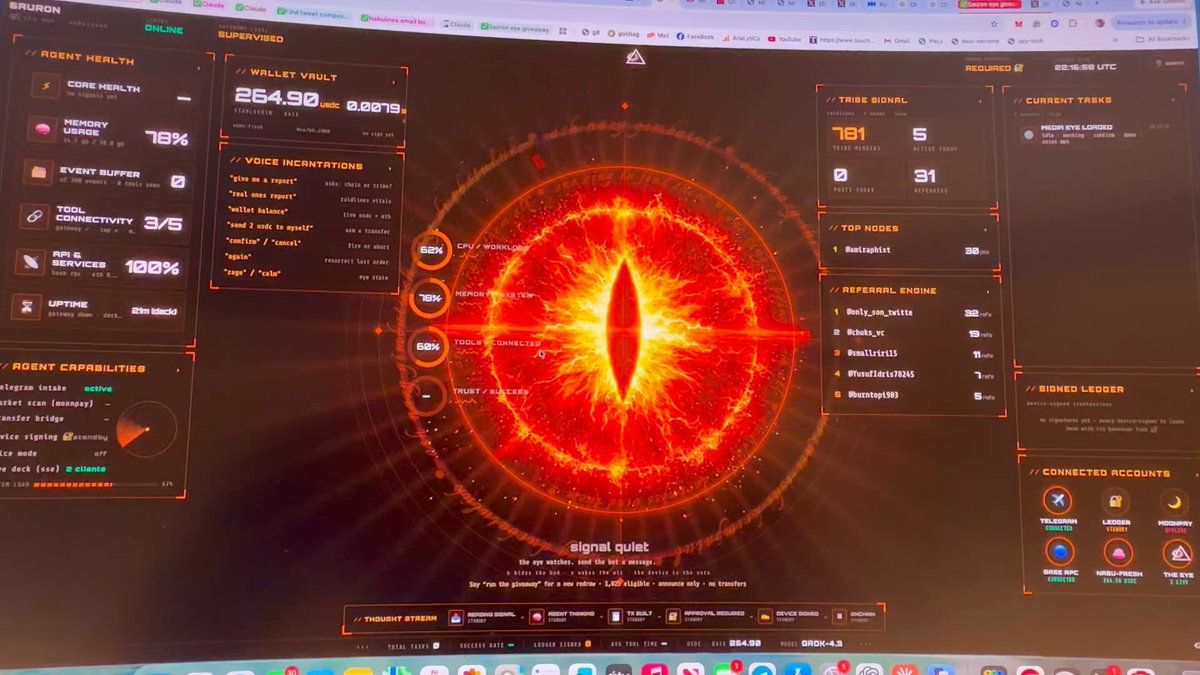Click the Base RPC blue circle icon

1060,551
